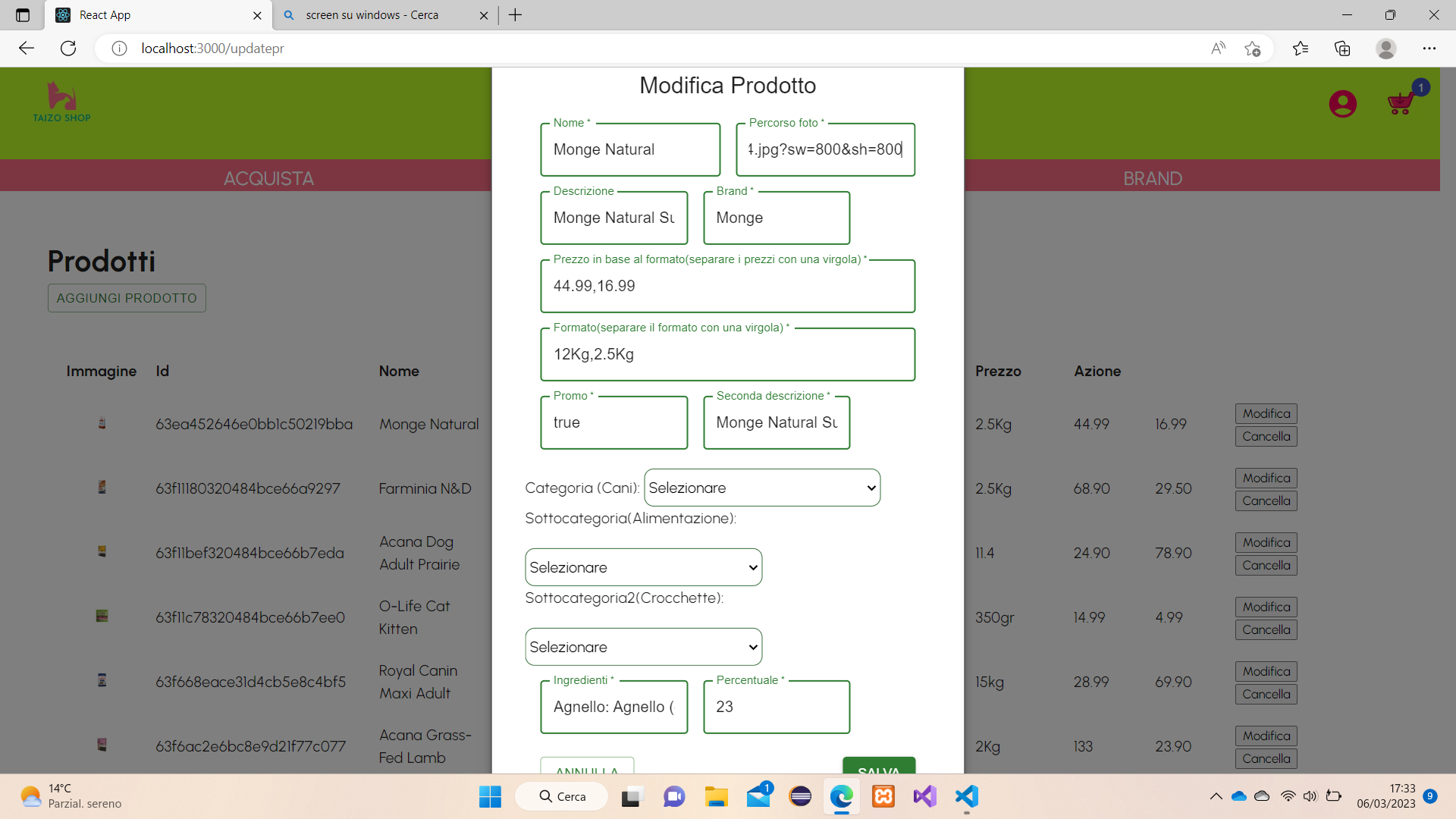Select the ACQUISTA navigation menu item
The height and width of the screenshot is (819, 1456).
[x=268, y=178]
